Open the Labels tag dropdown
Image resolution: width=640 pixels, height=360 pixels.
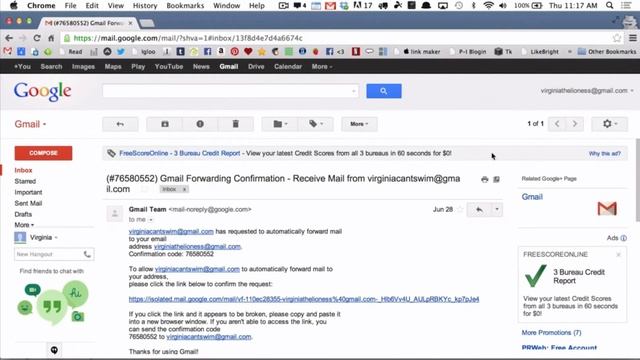coord(316,124)
